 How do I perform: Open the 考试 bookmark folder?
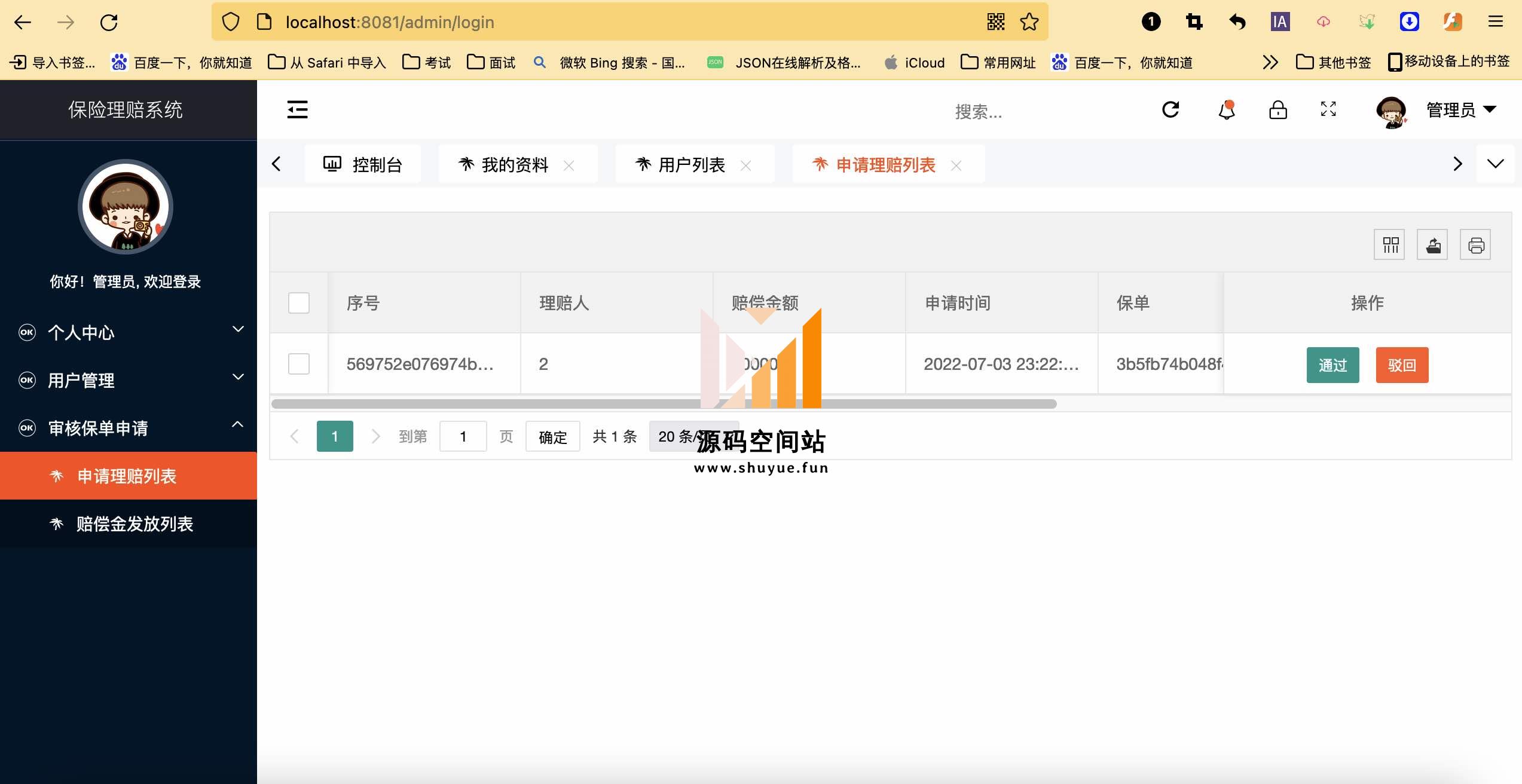pyautogui.click(x=427, y=62)
